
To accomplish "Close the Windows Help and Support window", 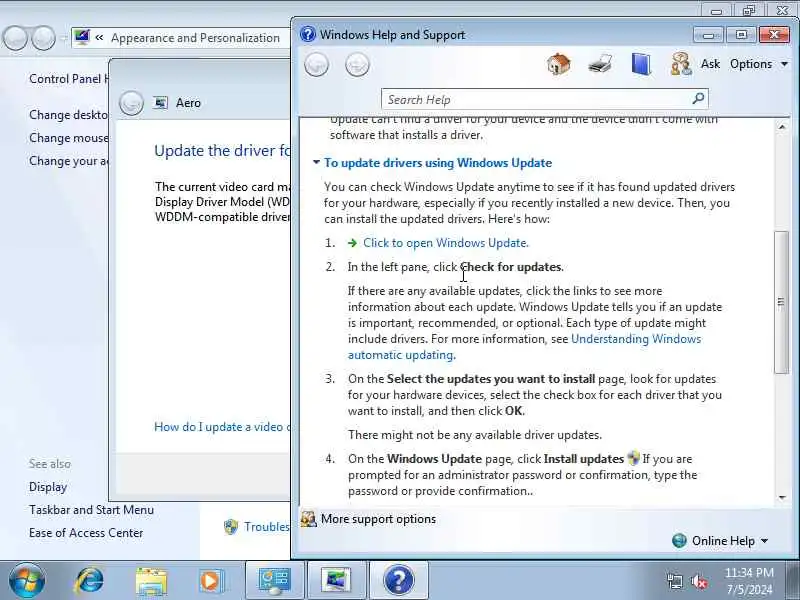I will pos(774,35).
